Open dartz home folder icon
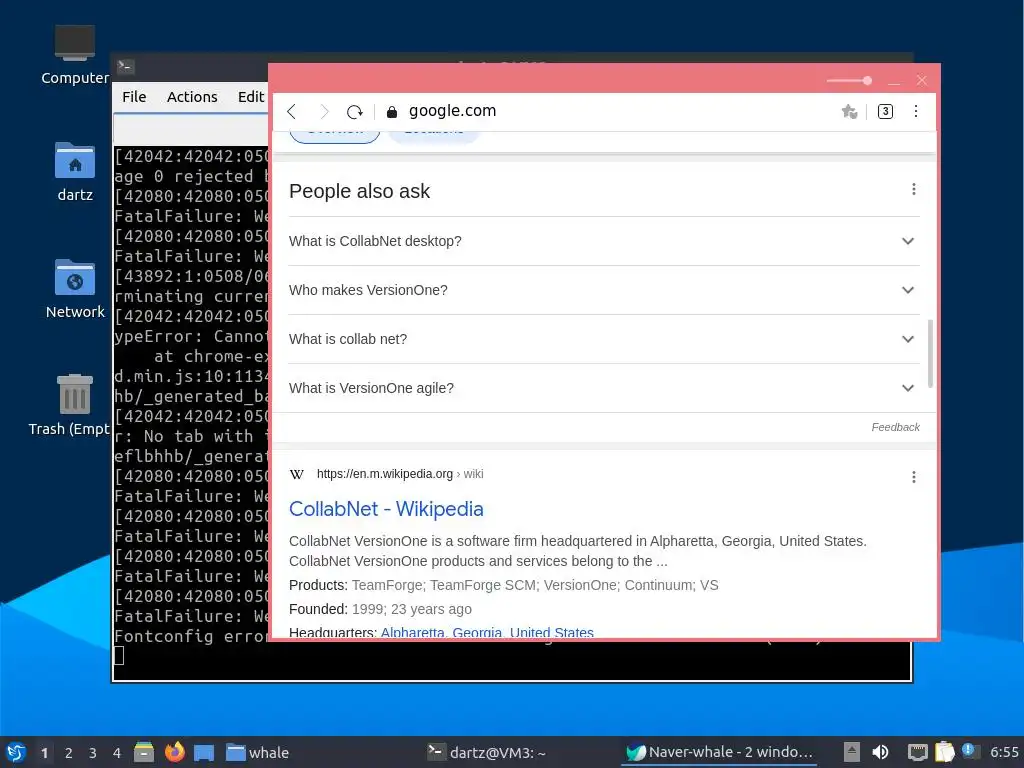 point(74,172)
